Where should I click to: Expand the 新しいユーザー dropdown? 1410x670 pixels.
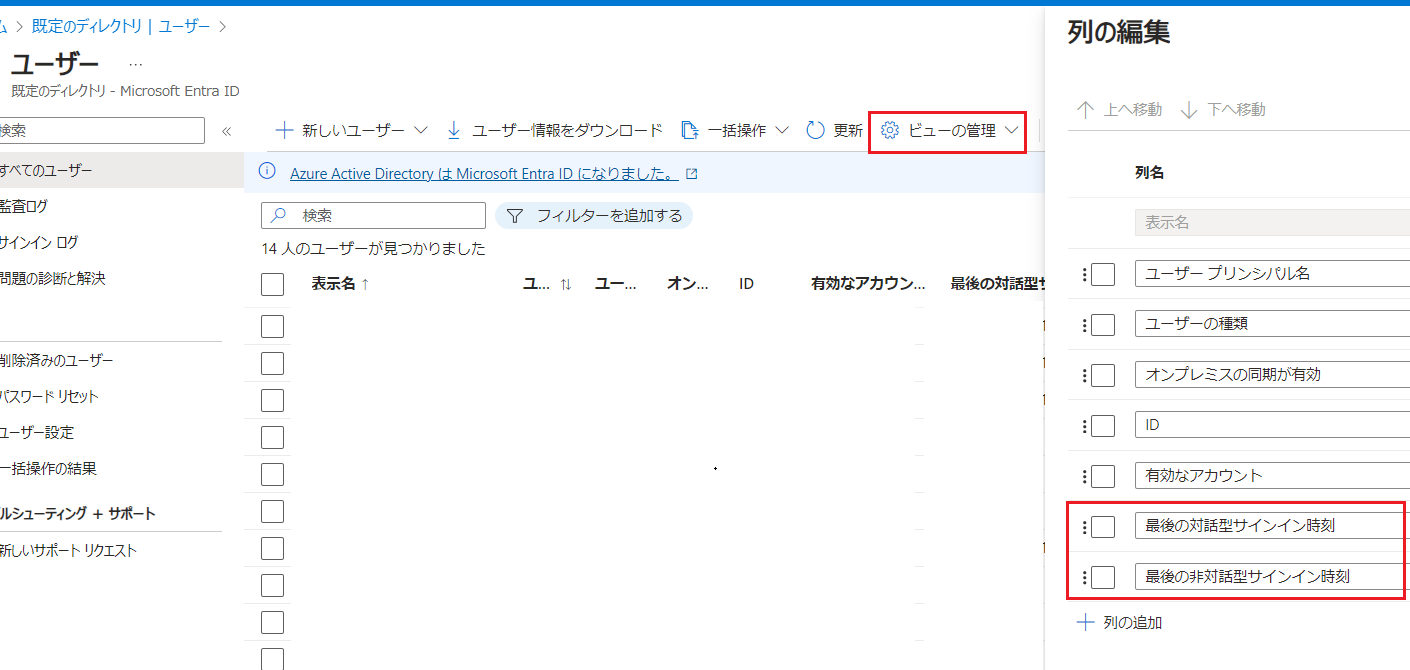(x=420, y=129)
